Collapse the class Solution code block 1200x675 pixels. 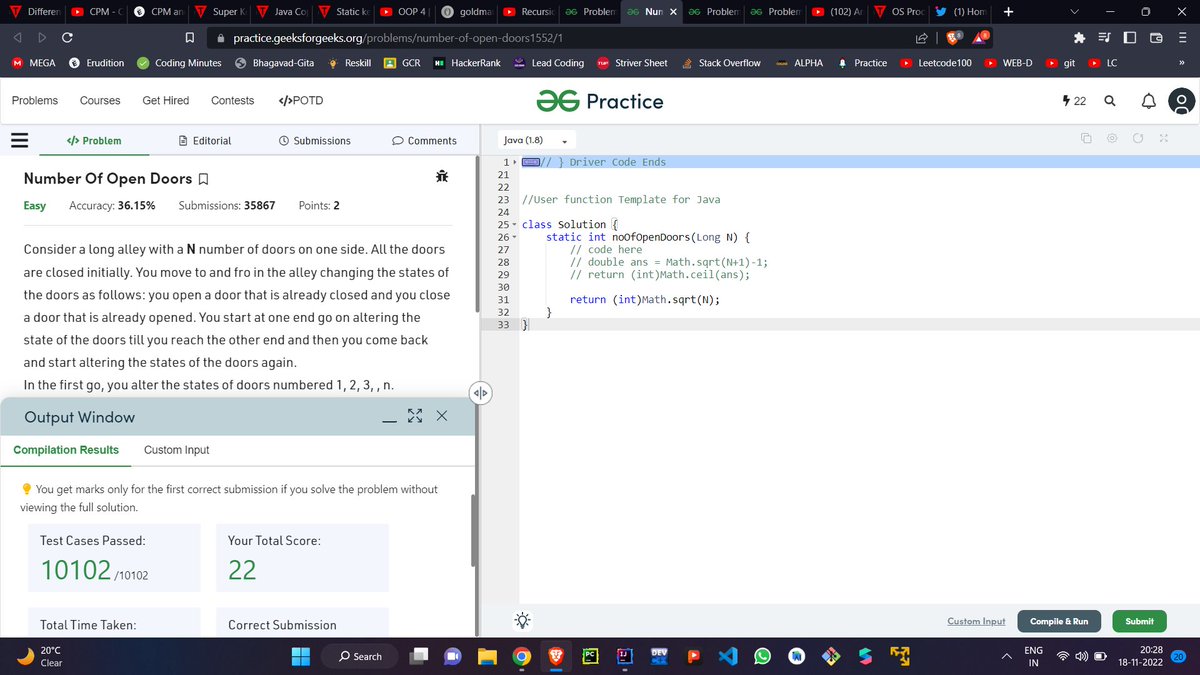pyautogui.click(x=514, y=224)
